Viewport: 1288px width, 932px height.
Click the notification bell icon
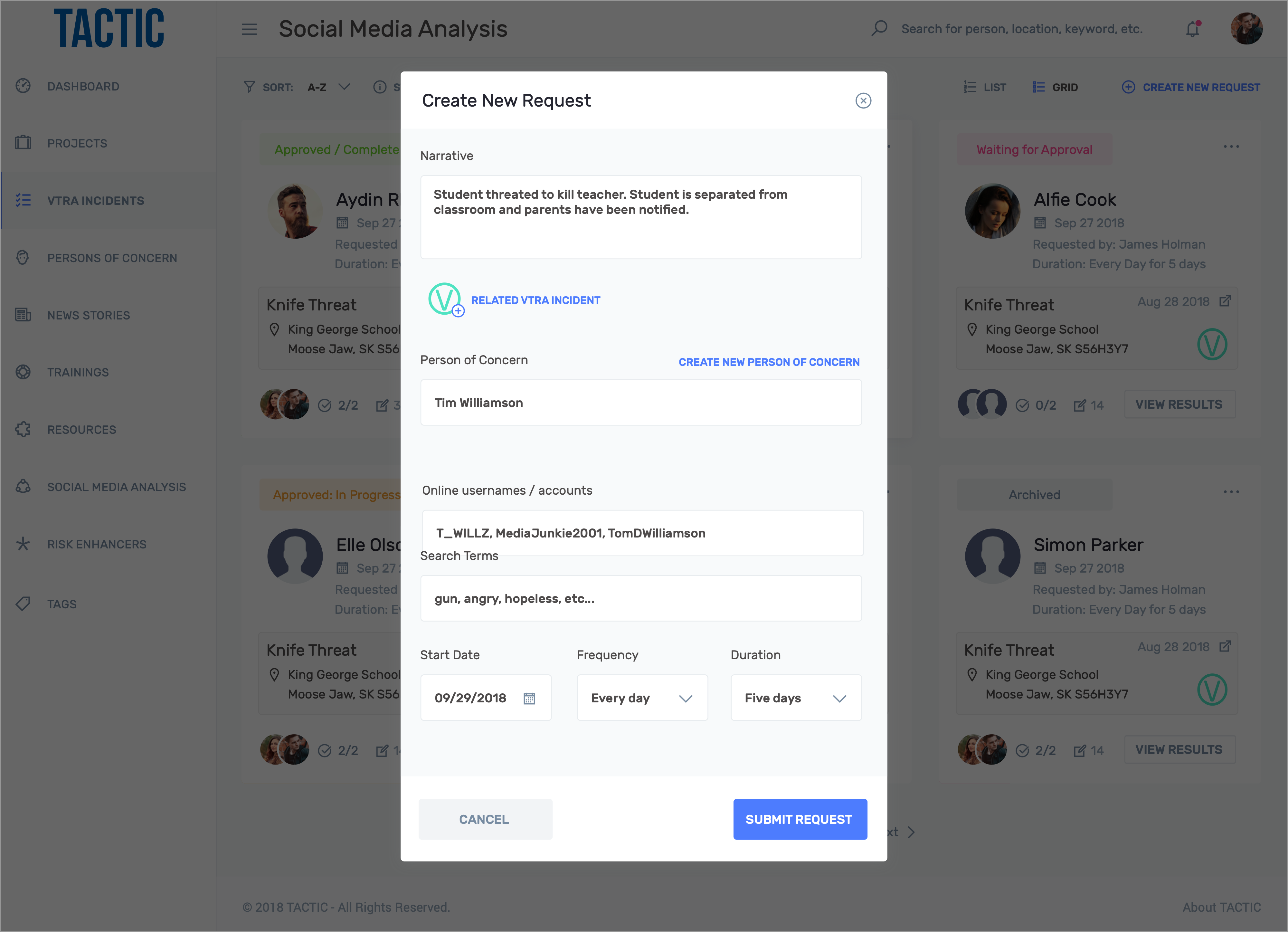1193,28
